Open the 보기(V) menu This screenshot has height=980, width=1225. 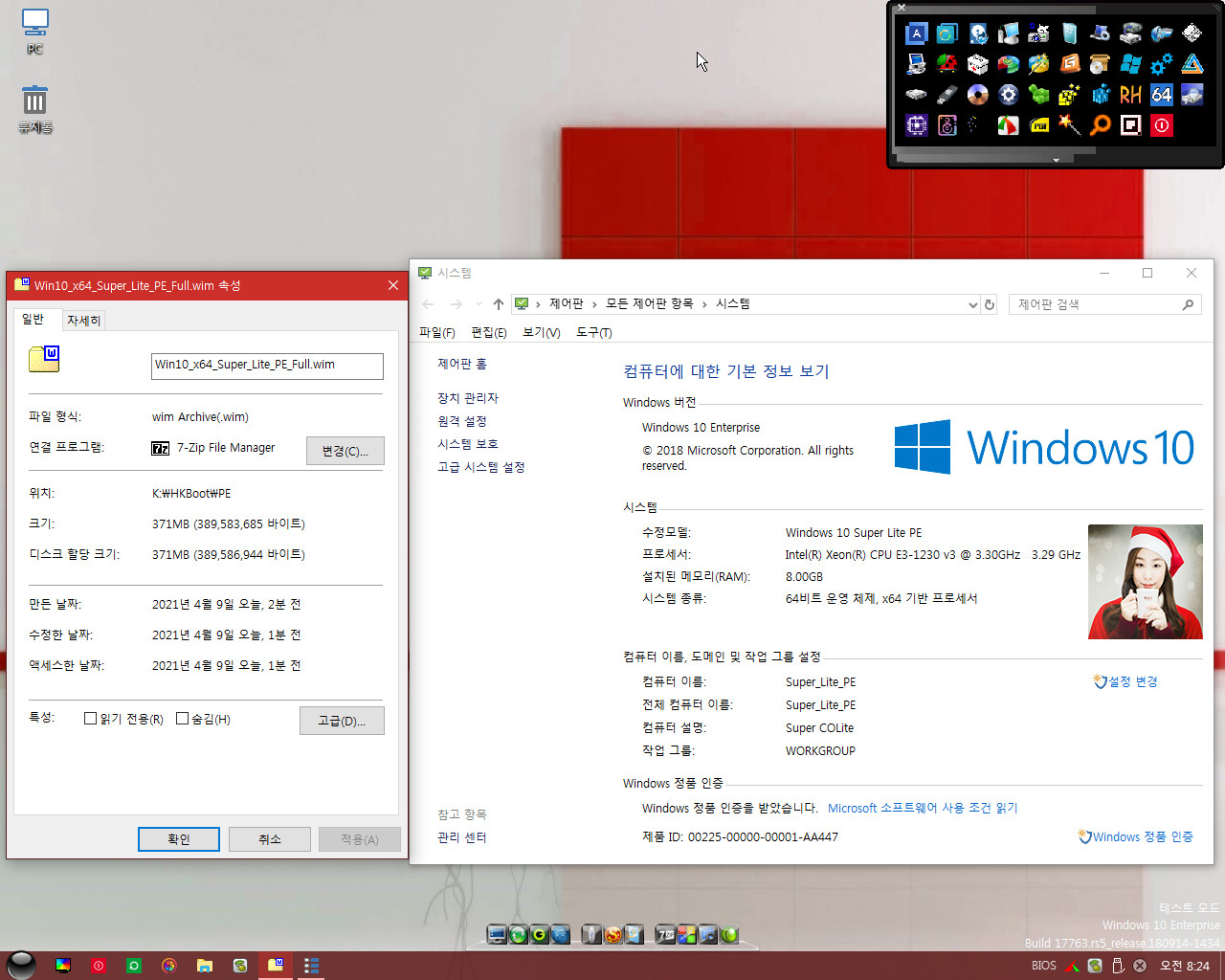click(542, 332)
